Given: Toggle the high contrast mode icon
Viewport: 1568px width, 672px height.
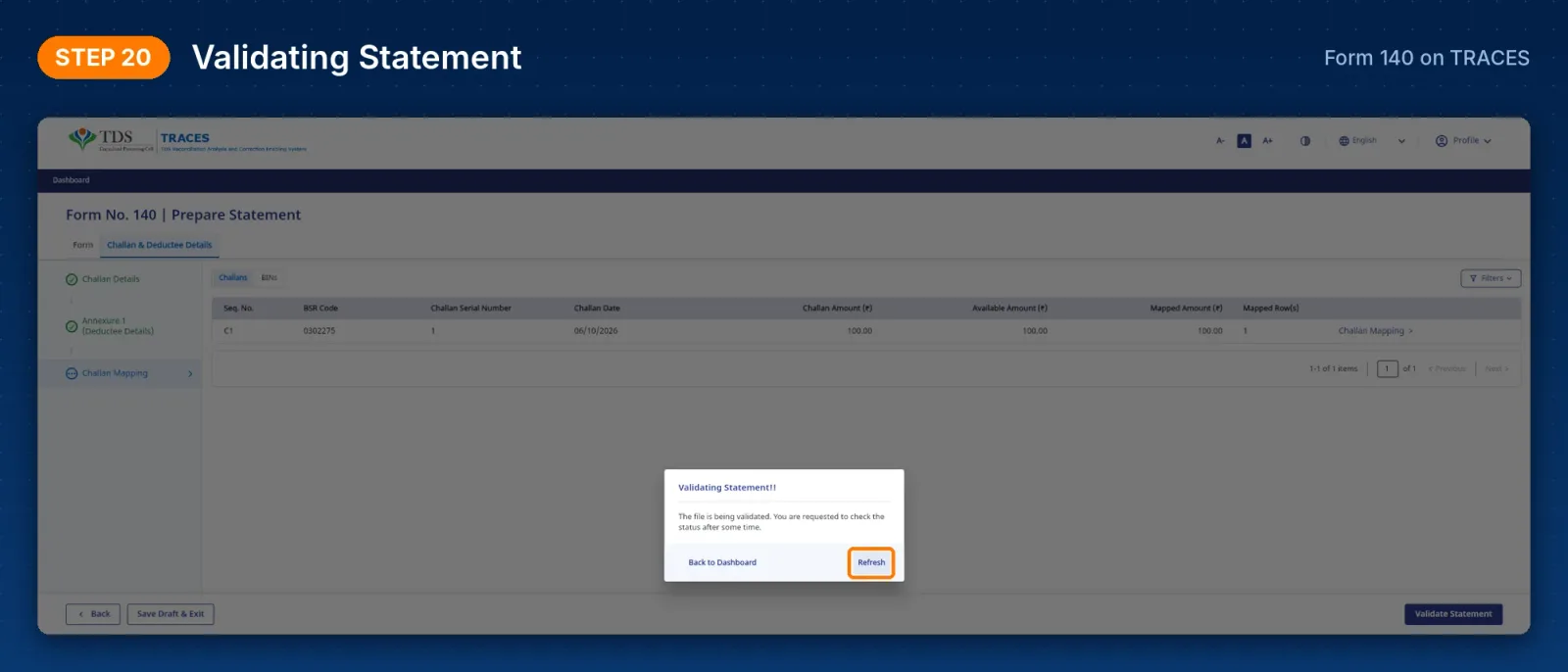Looking at the screenshot, I should [x=1305, y=141].
